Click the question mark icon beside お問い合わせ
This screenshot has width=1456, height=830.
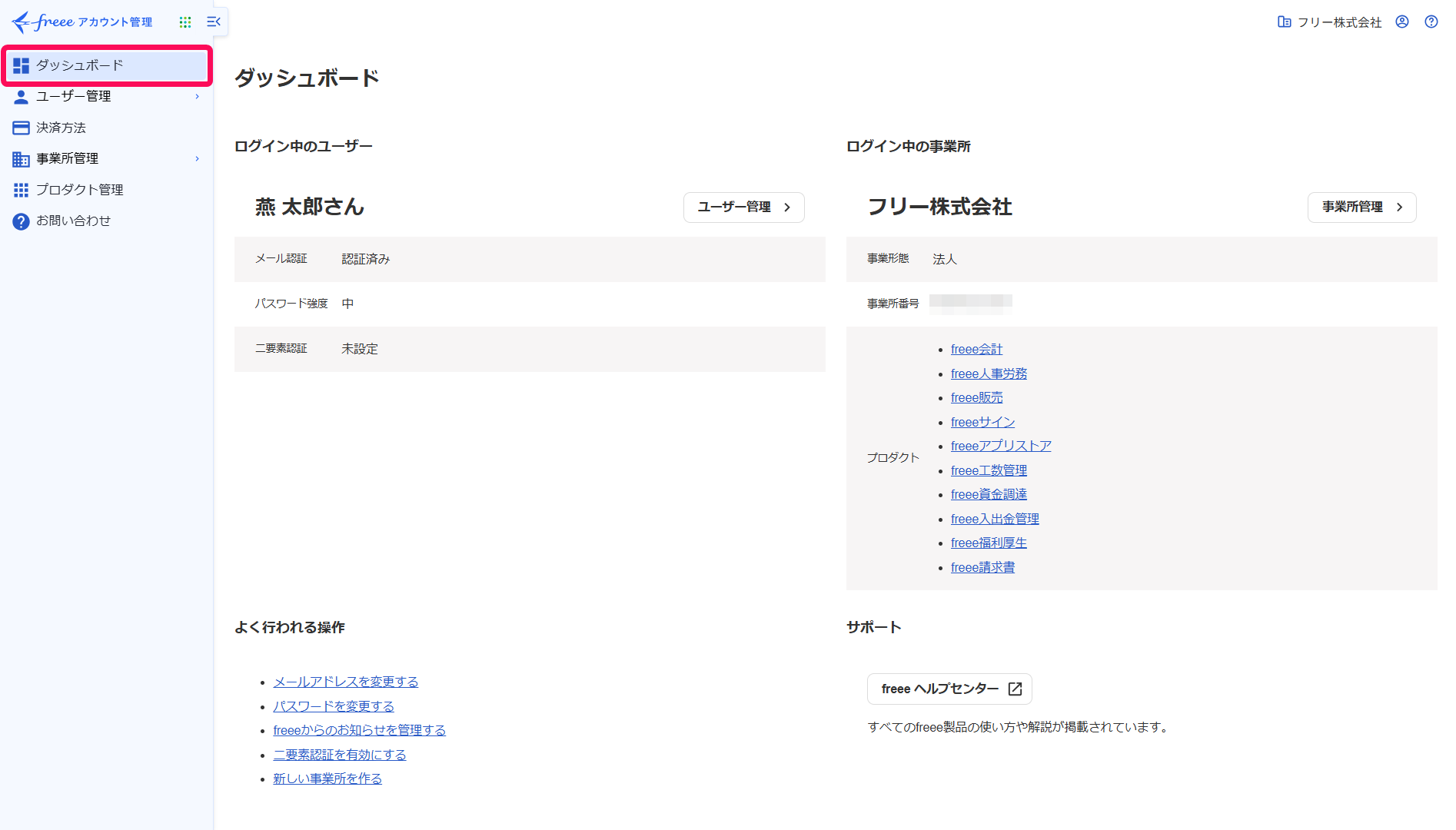[x=21, y=221]
